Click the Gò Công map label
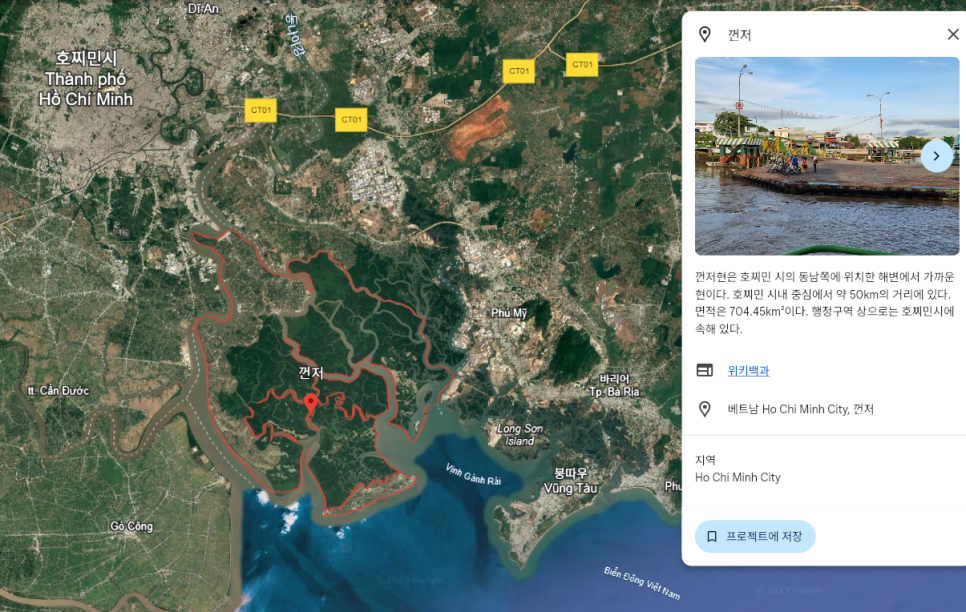 click(x=131, y=526)
